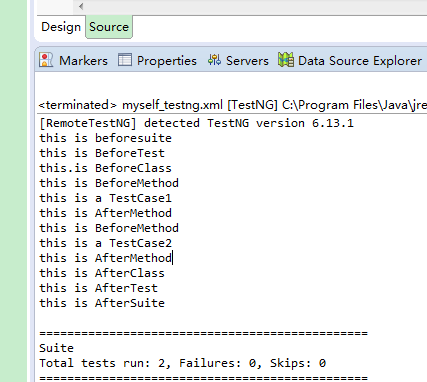
Task: Click the 'this is a TestCase1' line
Action: (x=105, y=198)
